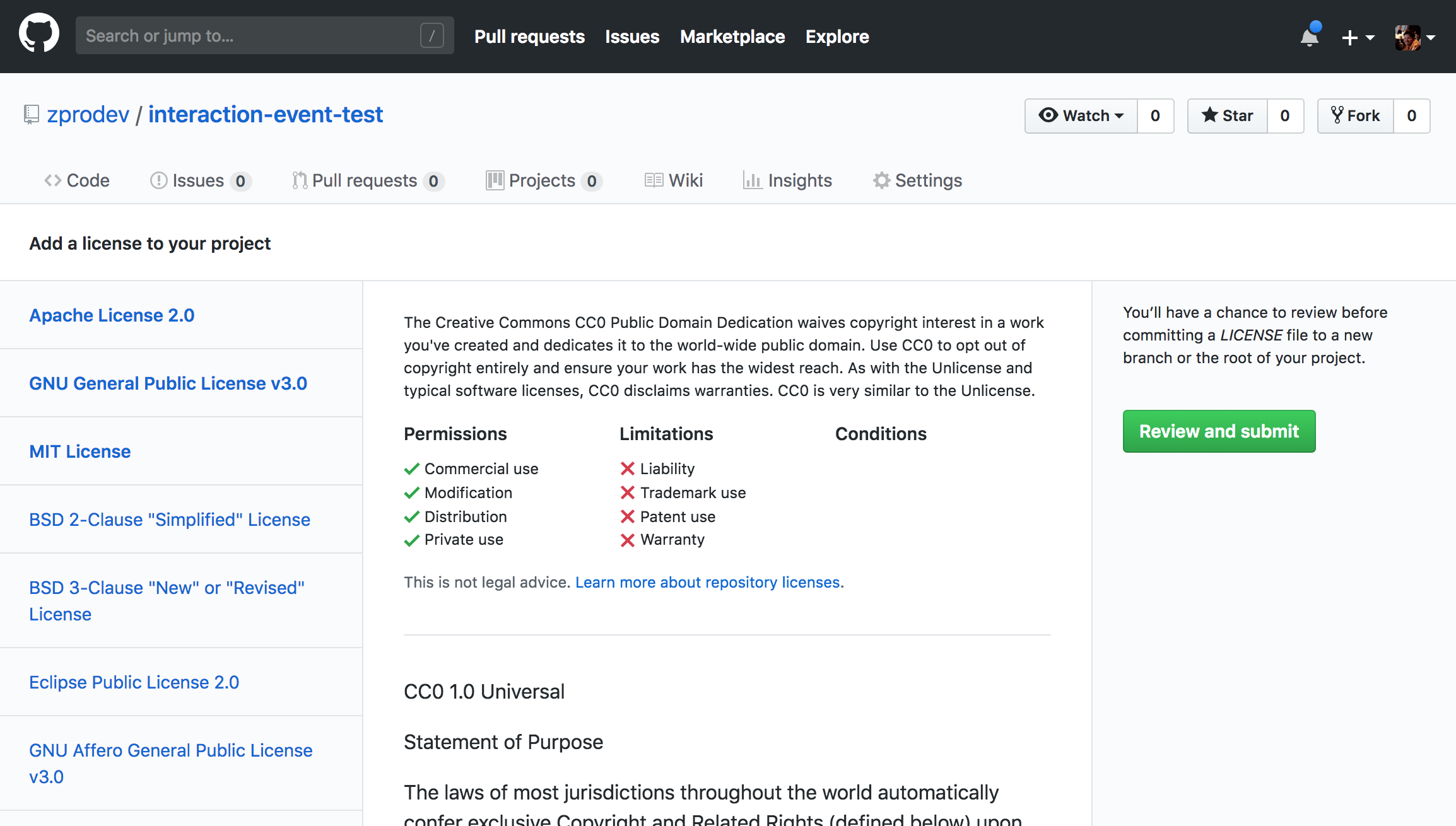Open the zprodev owner link

click(x=88, y=115)
